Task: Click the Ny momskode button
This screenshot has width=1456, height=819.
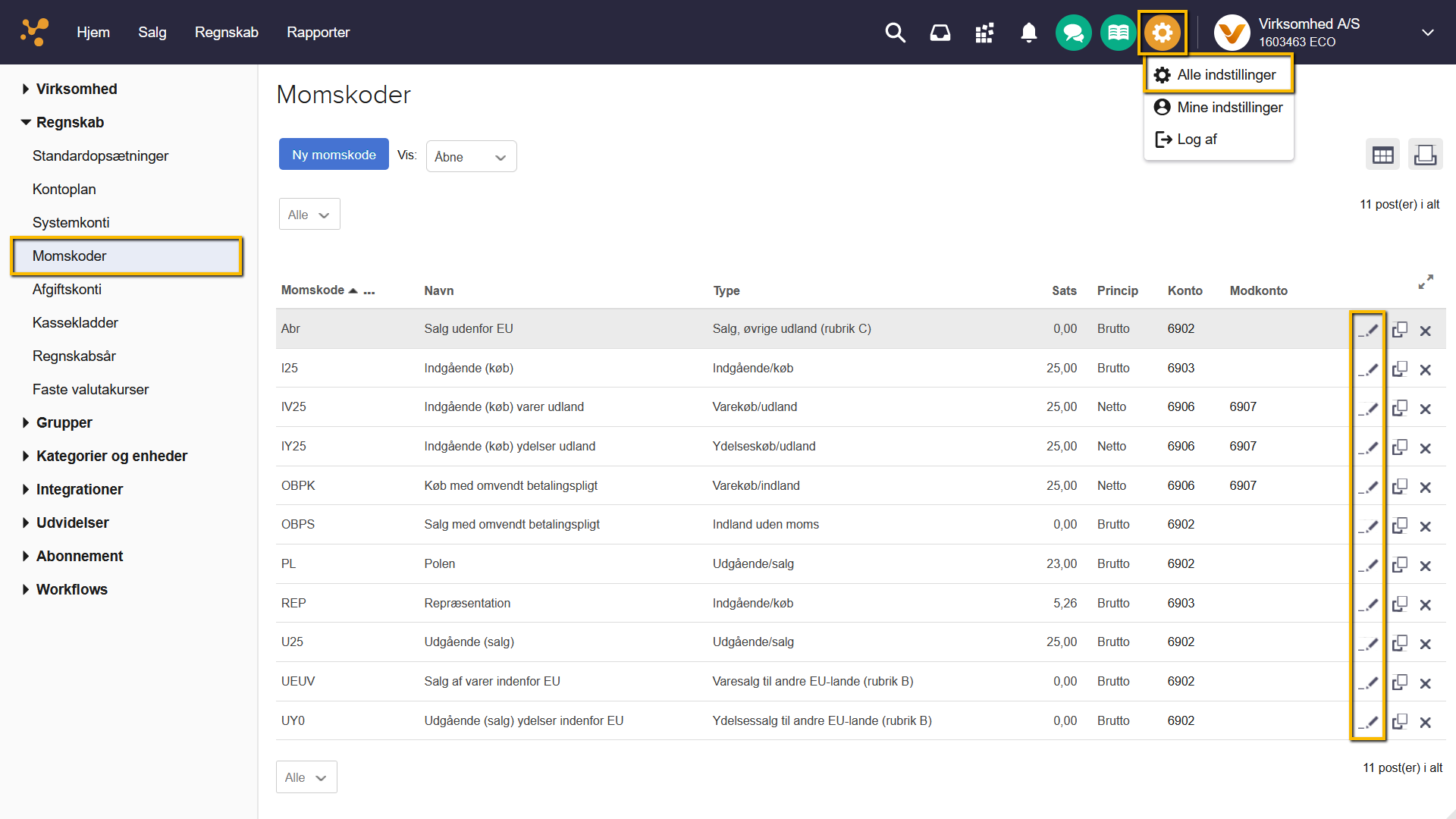Action: [334, 155]
